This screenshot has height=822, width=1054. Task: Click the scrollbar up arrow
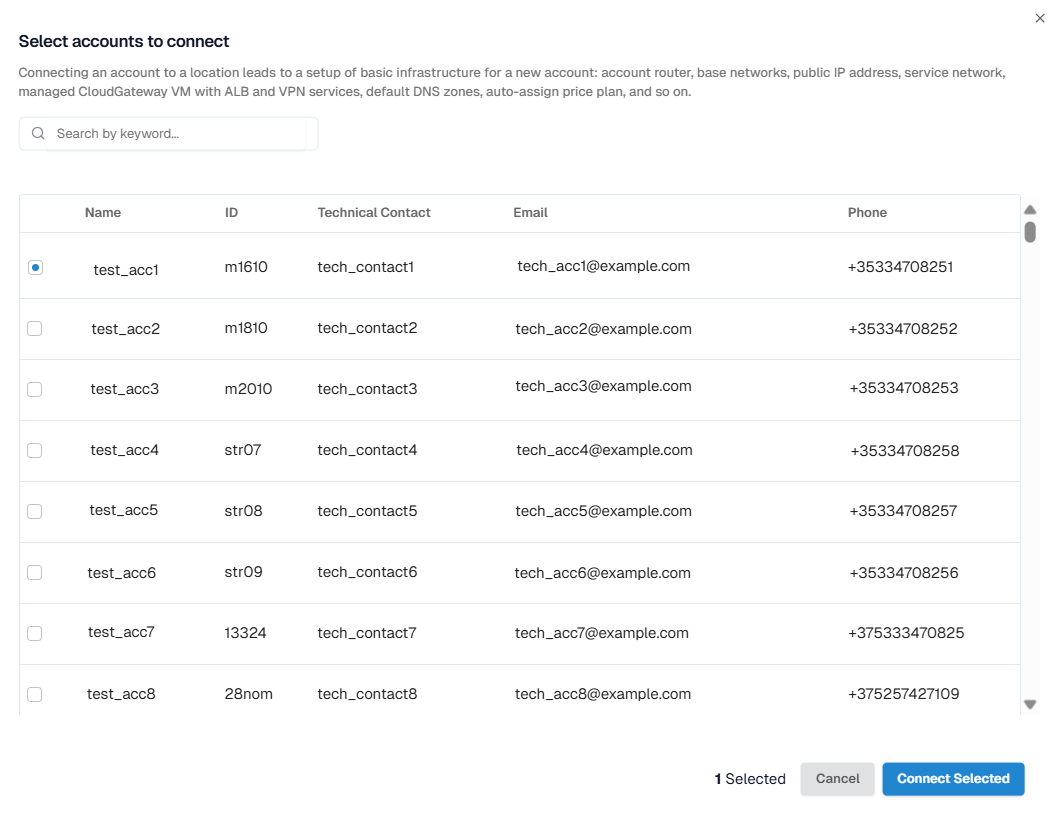pos(1030,210)
